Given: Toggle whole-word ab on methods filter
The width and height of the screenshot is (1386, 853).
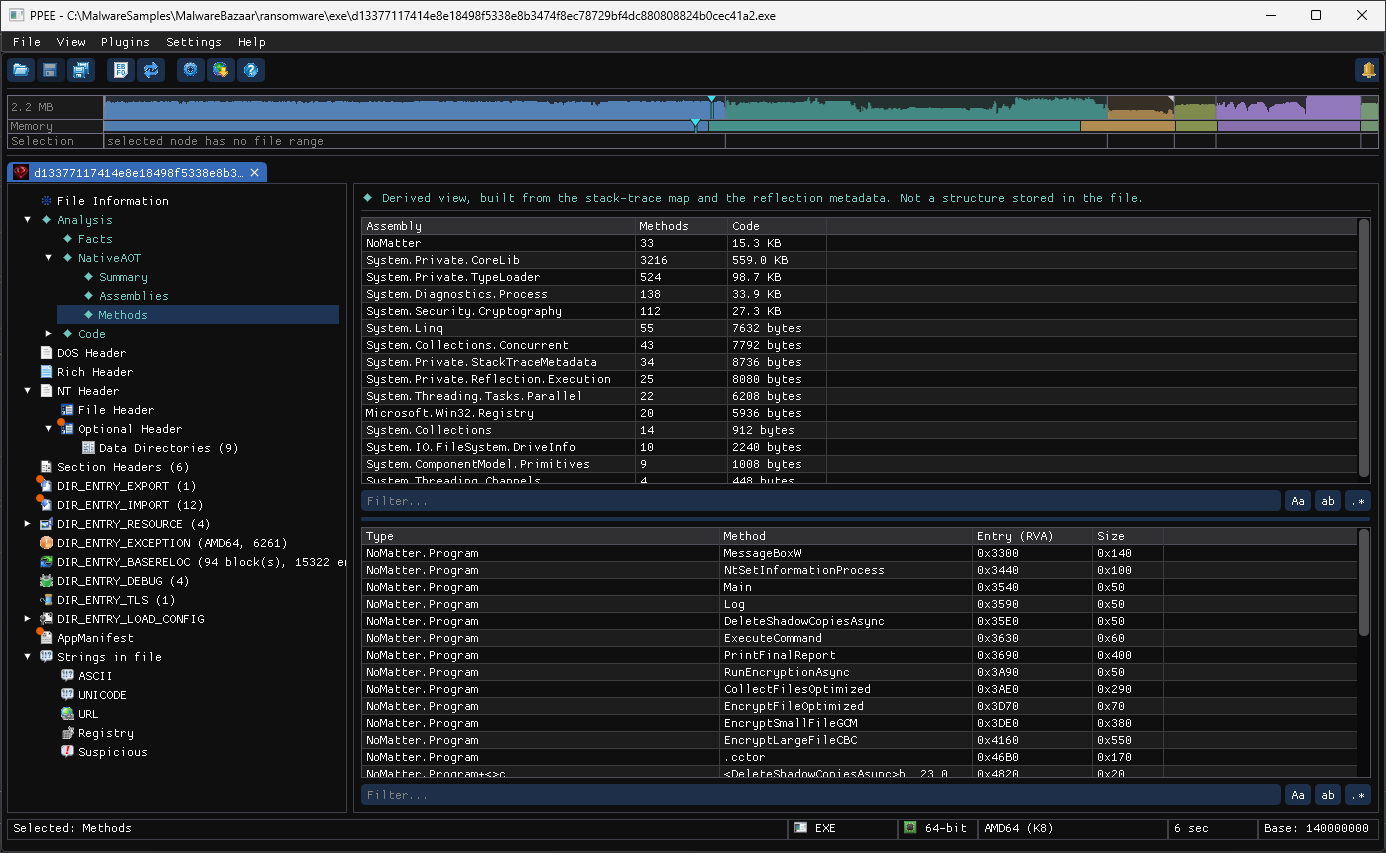Looking at the screenshot, I should click(x=1328, y=795).
